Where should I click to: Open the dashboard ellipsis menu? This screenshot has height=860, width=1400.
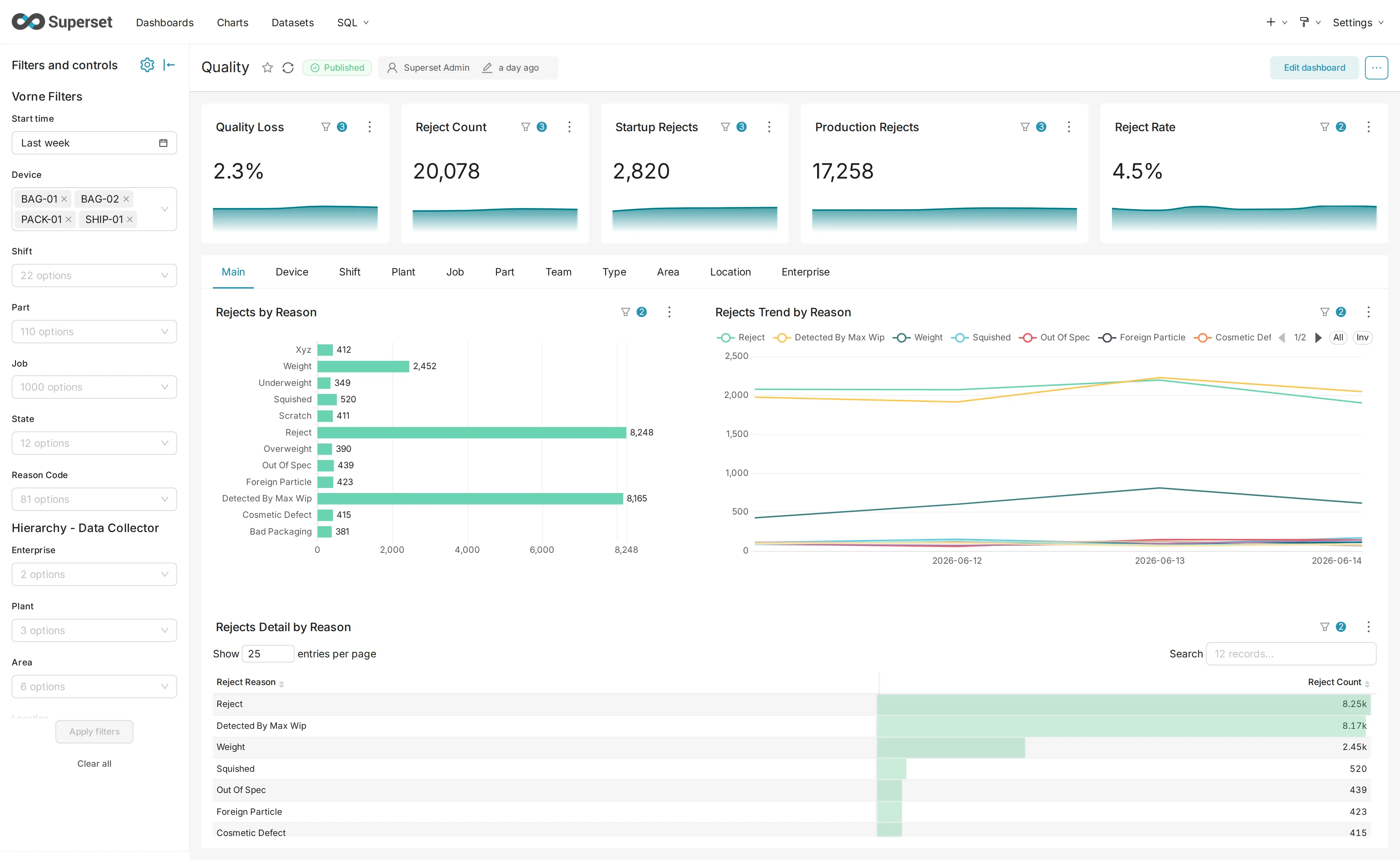point(1376,68)
